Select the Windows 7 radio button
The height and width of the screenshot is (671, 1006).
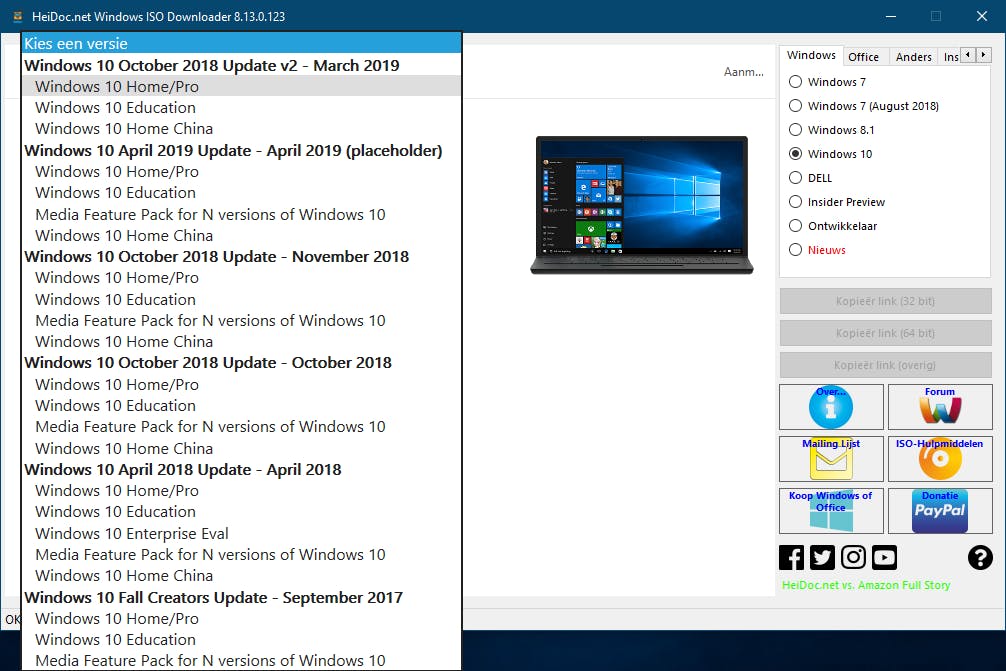(828, 81)
